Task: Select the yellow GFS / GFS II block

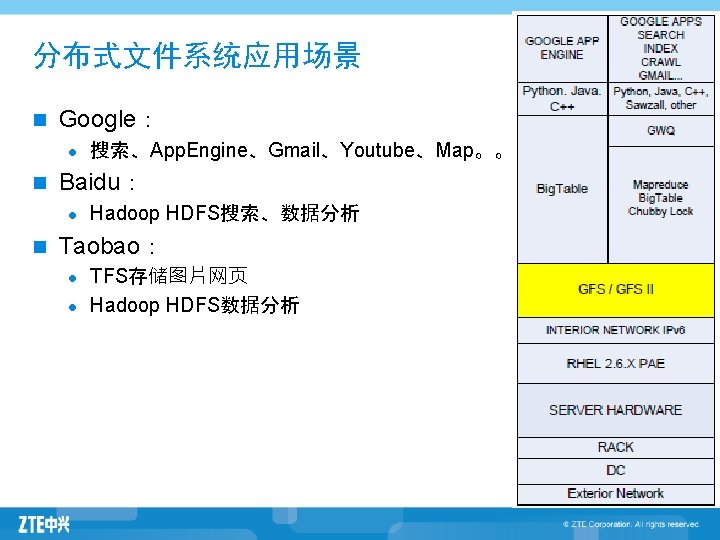Action: point(616,290)
